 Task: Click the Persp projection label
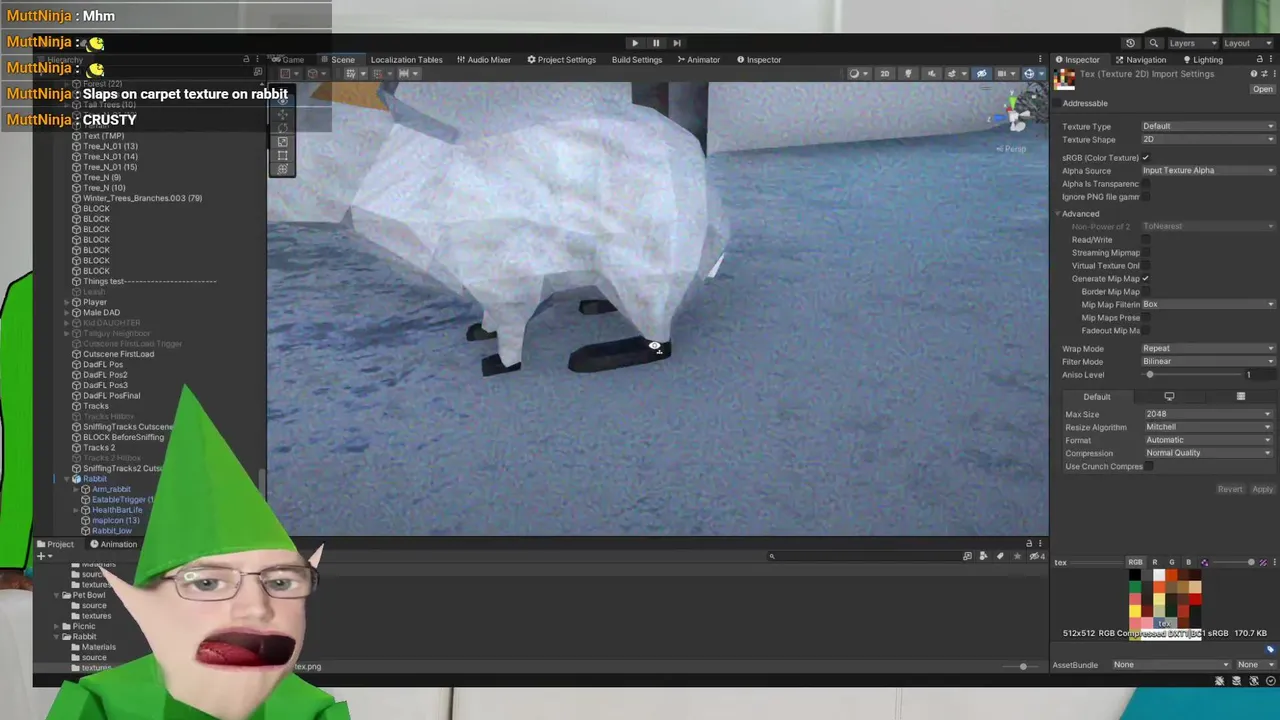[1013, 149]
